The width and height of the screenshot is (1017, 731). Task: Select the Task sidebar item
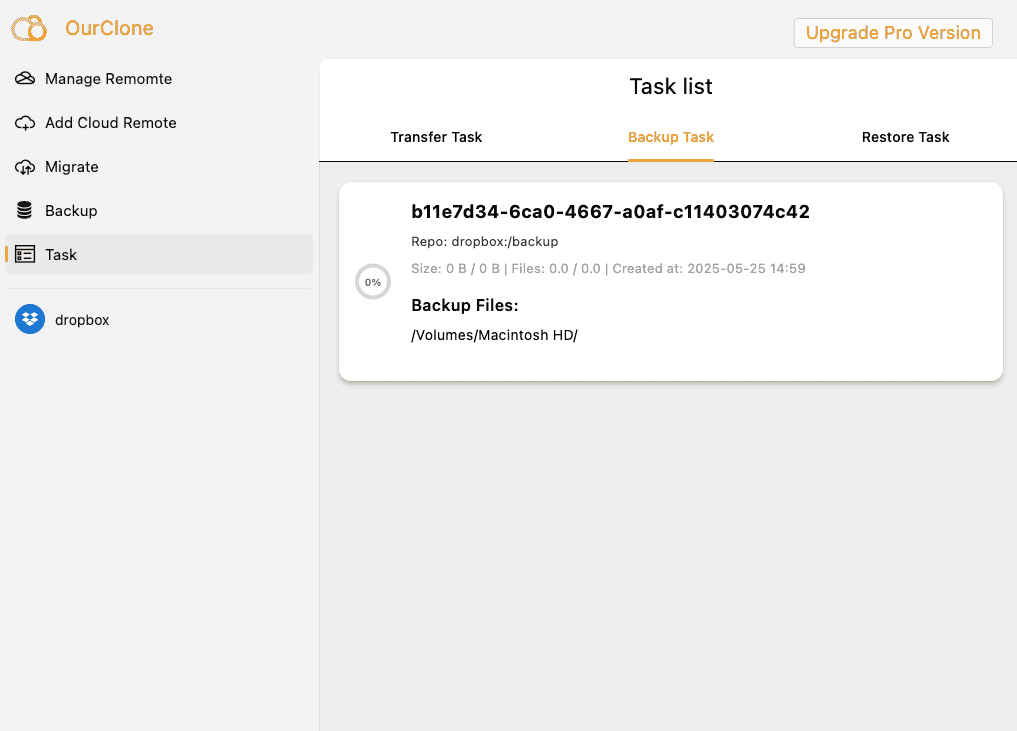coord(159,254)
